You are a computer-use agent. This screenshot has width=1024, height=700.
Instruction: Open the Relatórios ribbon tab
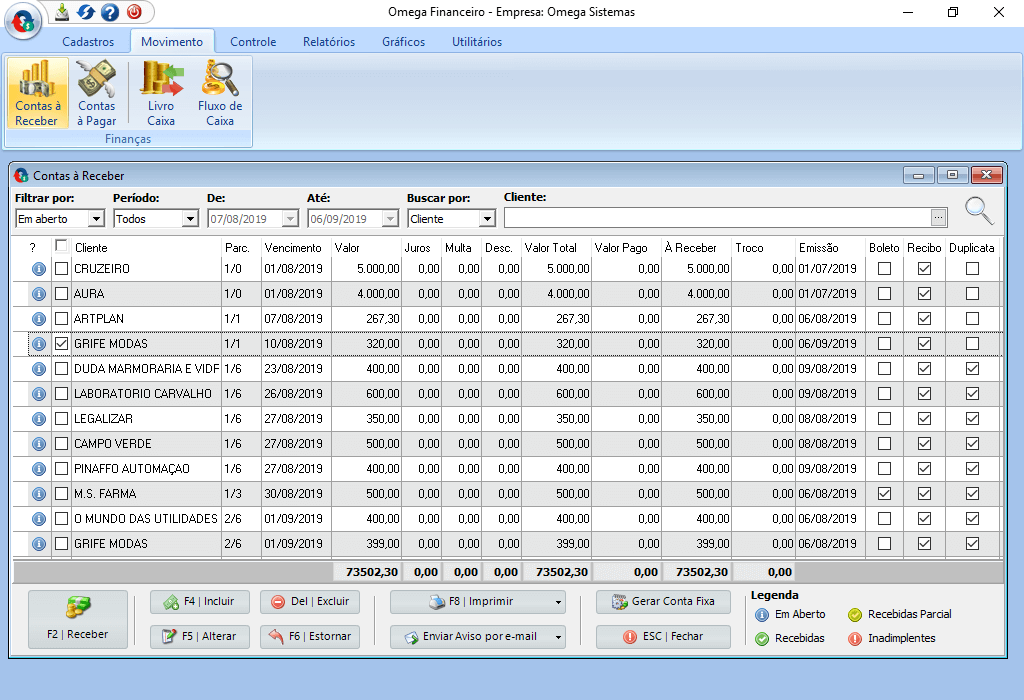click(x=328, y=42)
